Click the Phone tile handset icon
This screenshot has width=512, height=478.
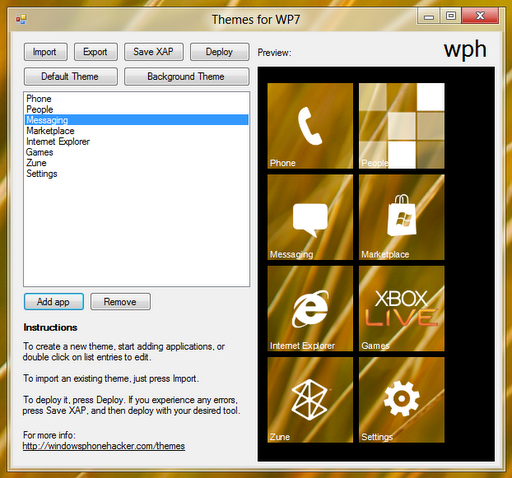(x=310, y=126)
